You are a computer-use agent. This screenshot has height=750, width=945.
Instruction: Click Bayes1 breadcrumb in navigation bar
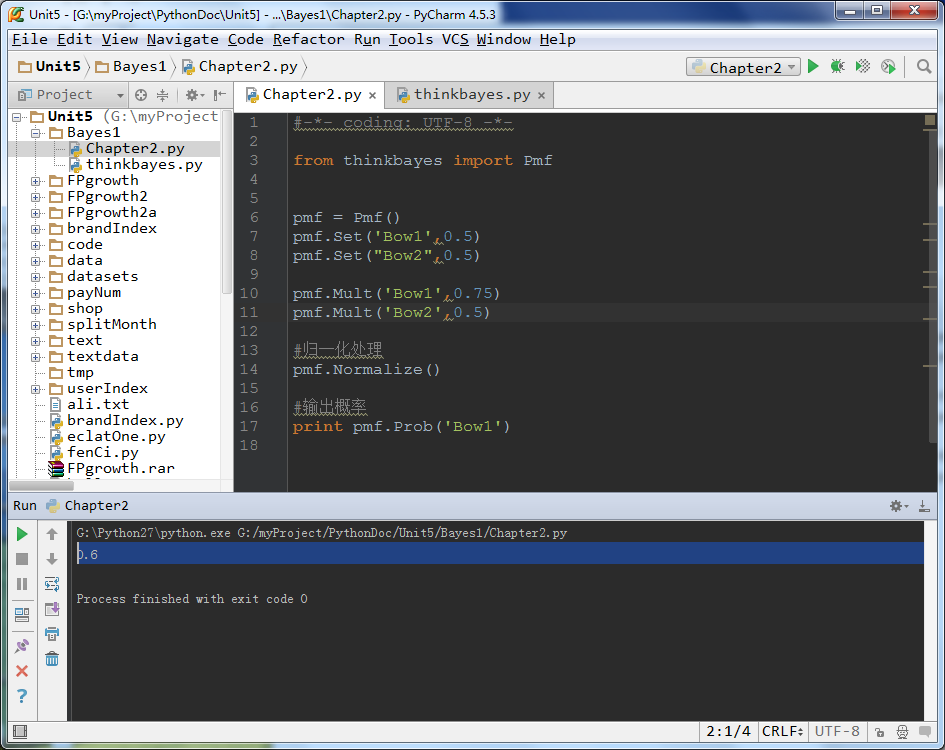point(131,66)
